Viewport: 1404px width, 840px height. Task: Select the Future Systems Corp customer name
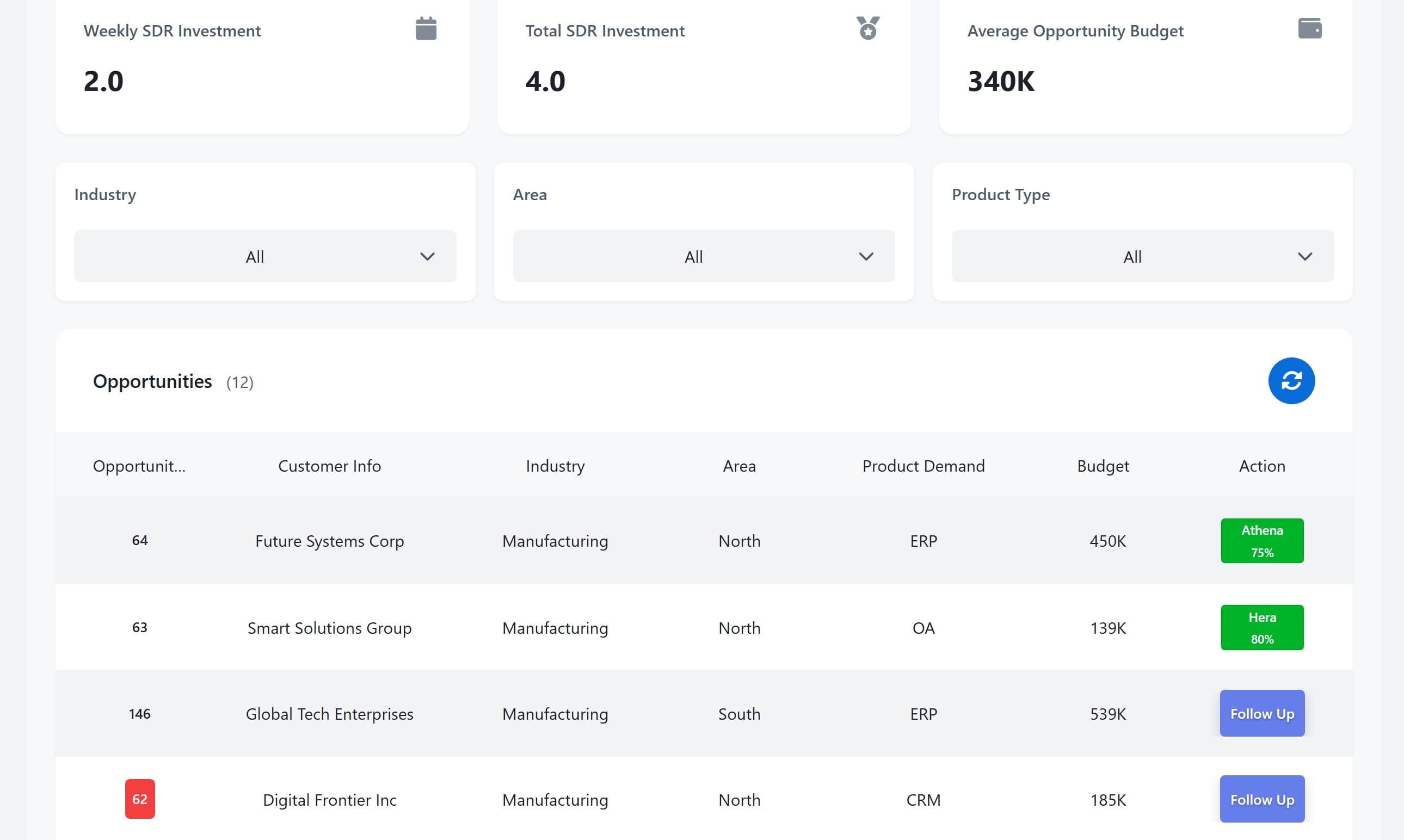[329, 541]
